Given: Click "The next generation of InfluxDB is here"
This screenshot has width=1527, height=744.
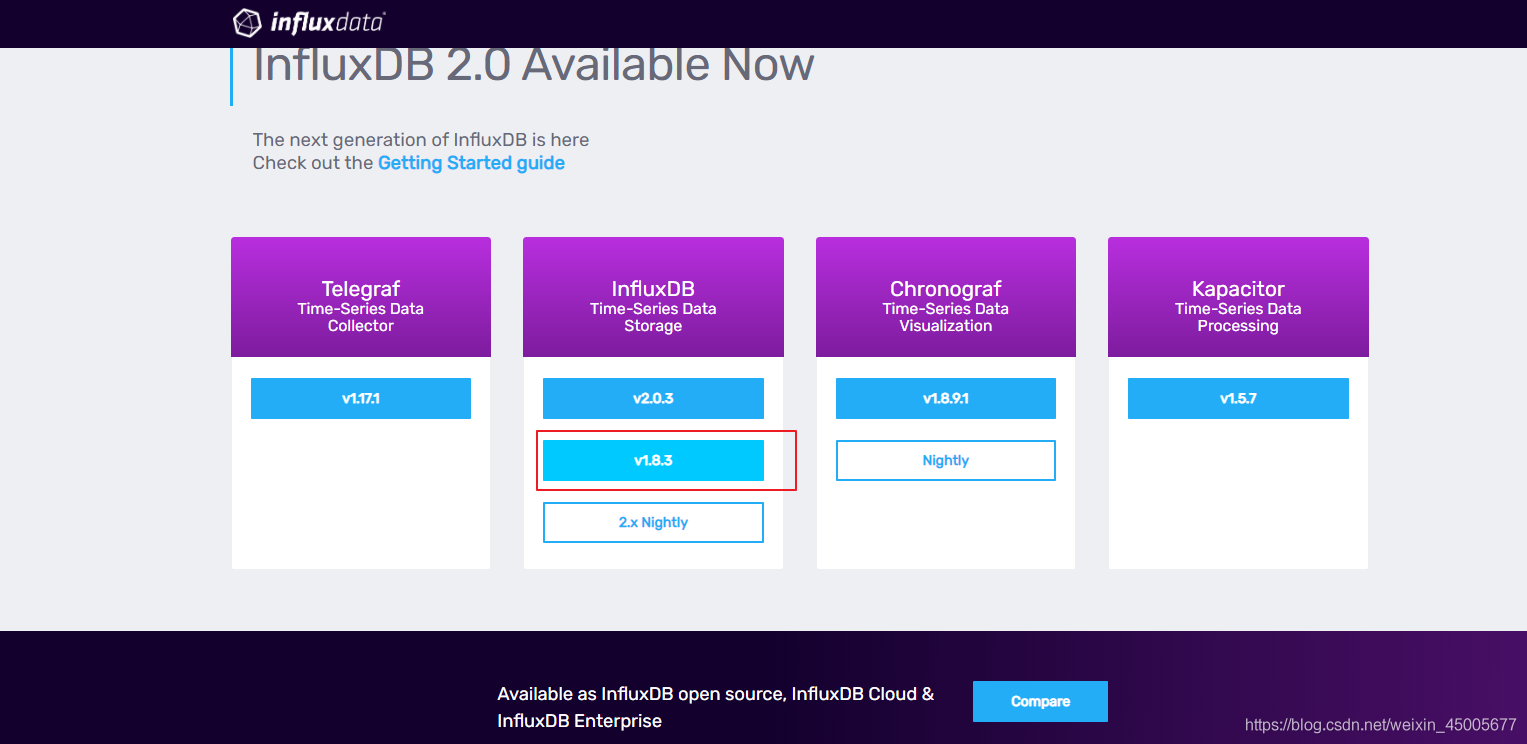Looking at the screenshot, I should (x=421, y=140).
